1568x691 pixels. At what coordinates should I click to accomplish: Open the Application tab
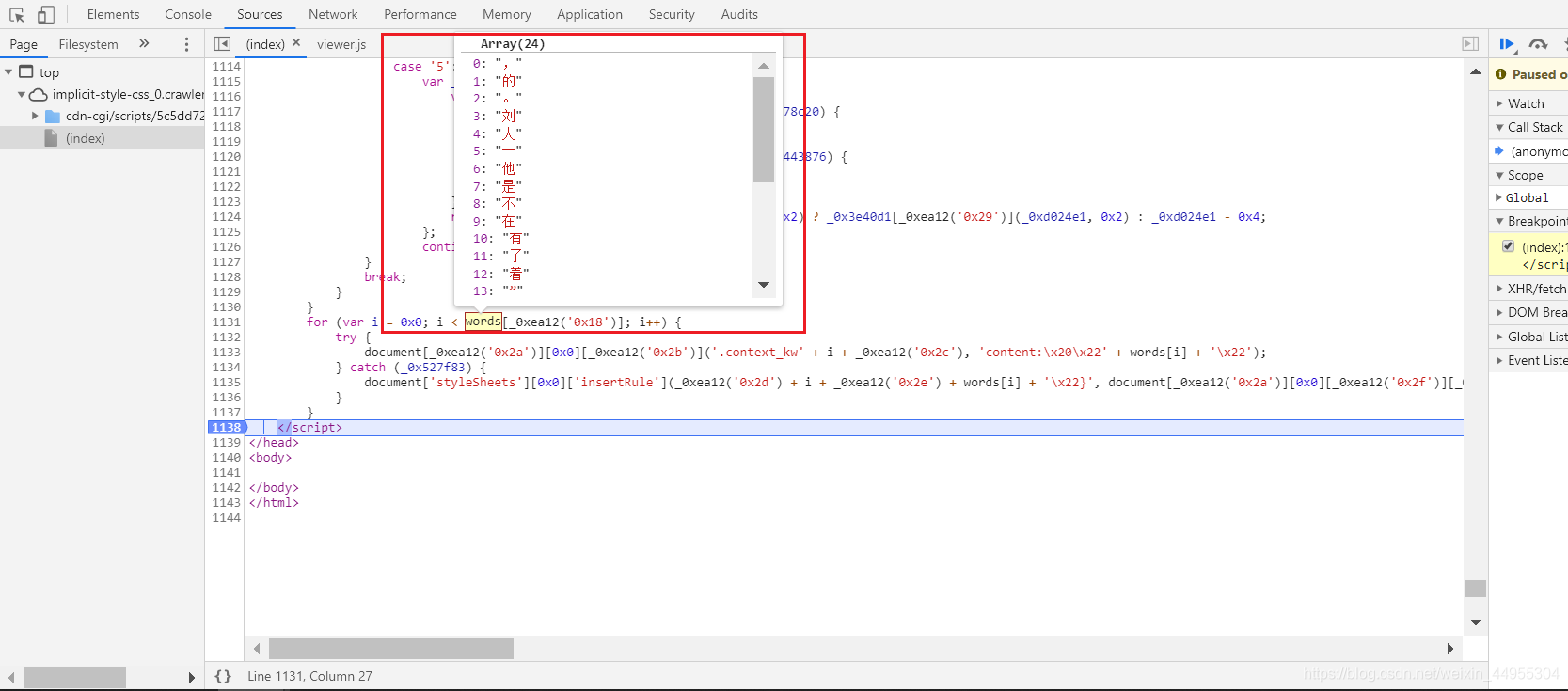[589, 14]
